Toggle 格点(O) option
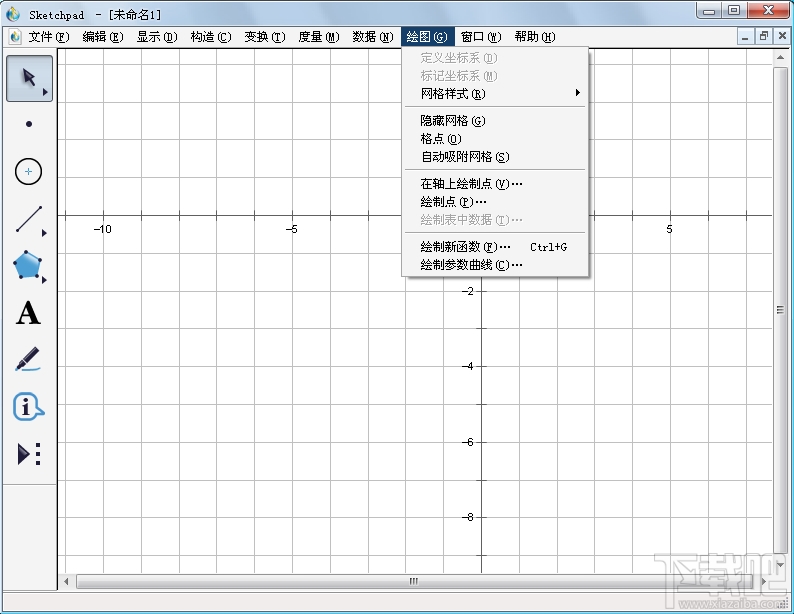Viewport: 794px width, 614px height. (x=495, y=139)
